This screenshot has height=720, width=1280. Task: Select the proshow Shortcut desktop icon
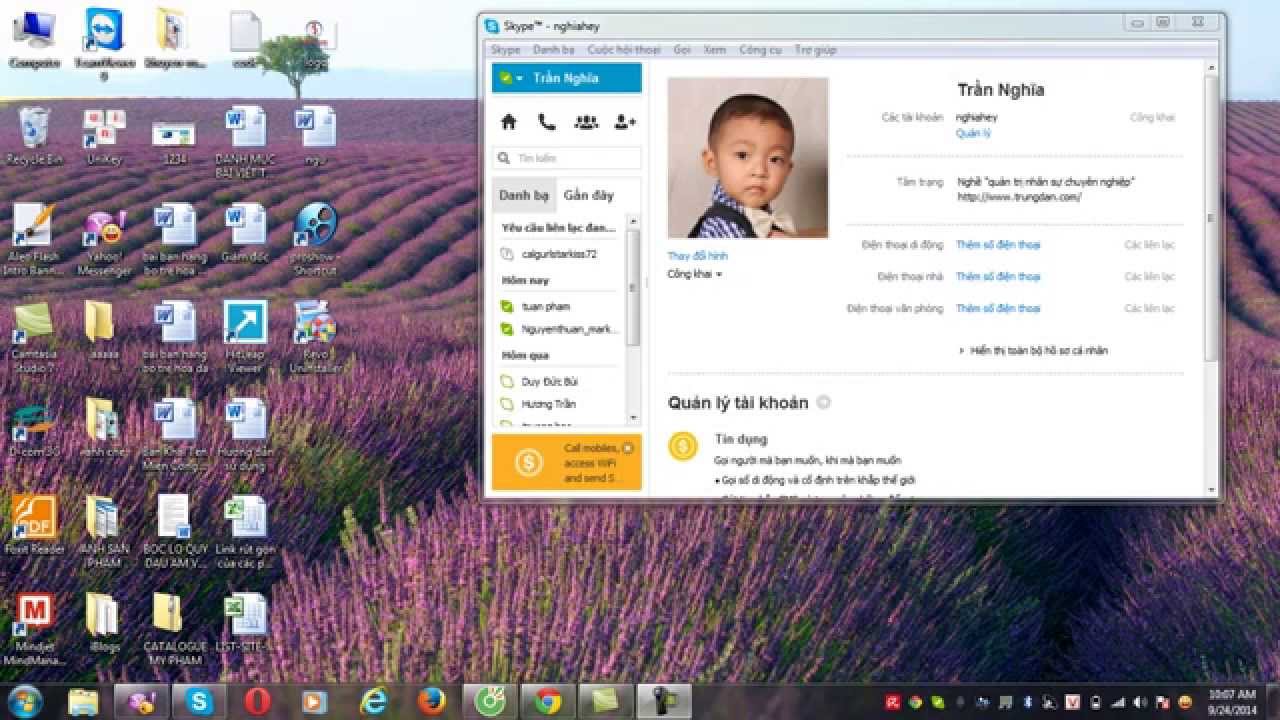pos(315,241)
